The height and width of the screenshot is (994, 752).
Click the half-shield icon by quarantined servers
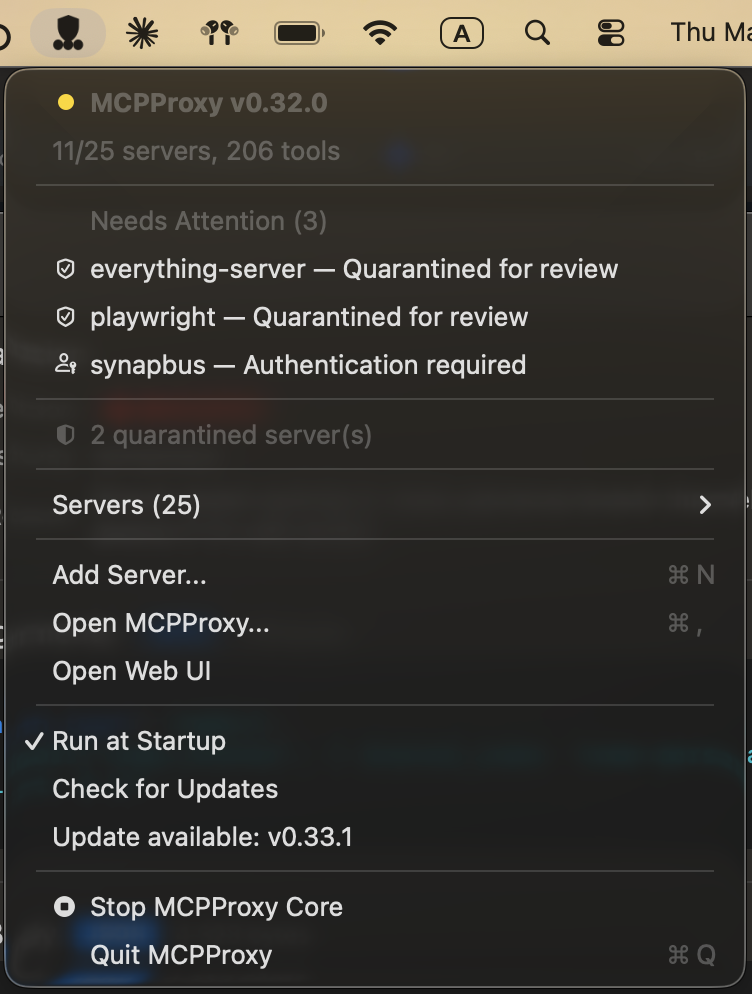(66, 435)
